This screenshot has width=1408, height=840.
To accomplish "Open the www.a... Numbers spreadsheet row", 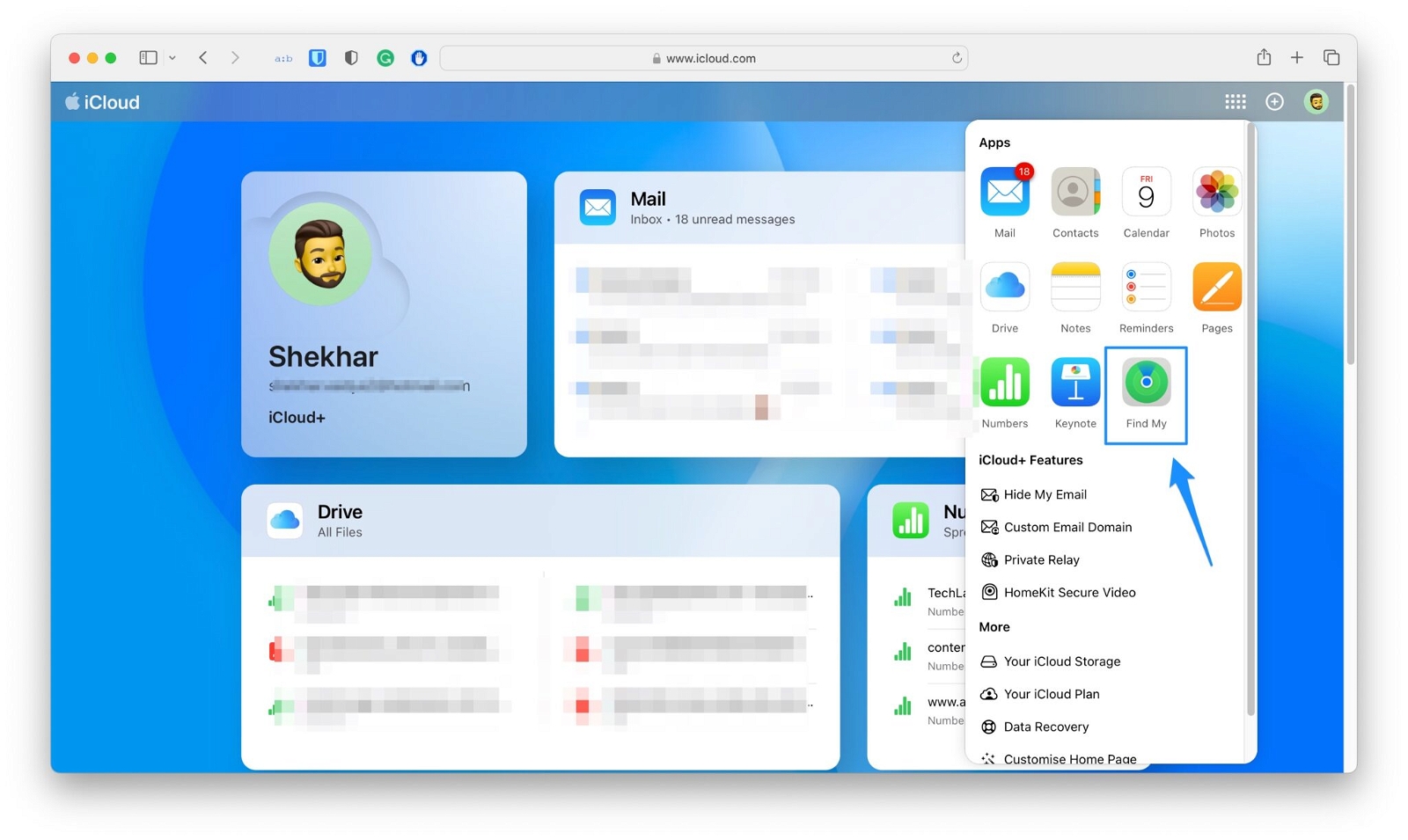I will click(928, 710).
